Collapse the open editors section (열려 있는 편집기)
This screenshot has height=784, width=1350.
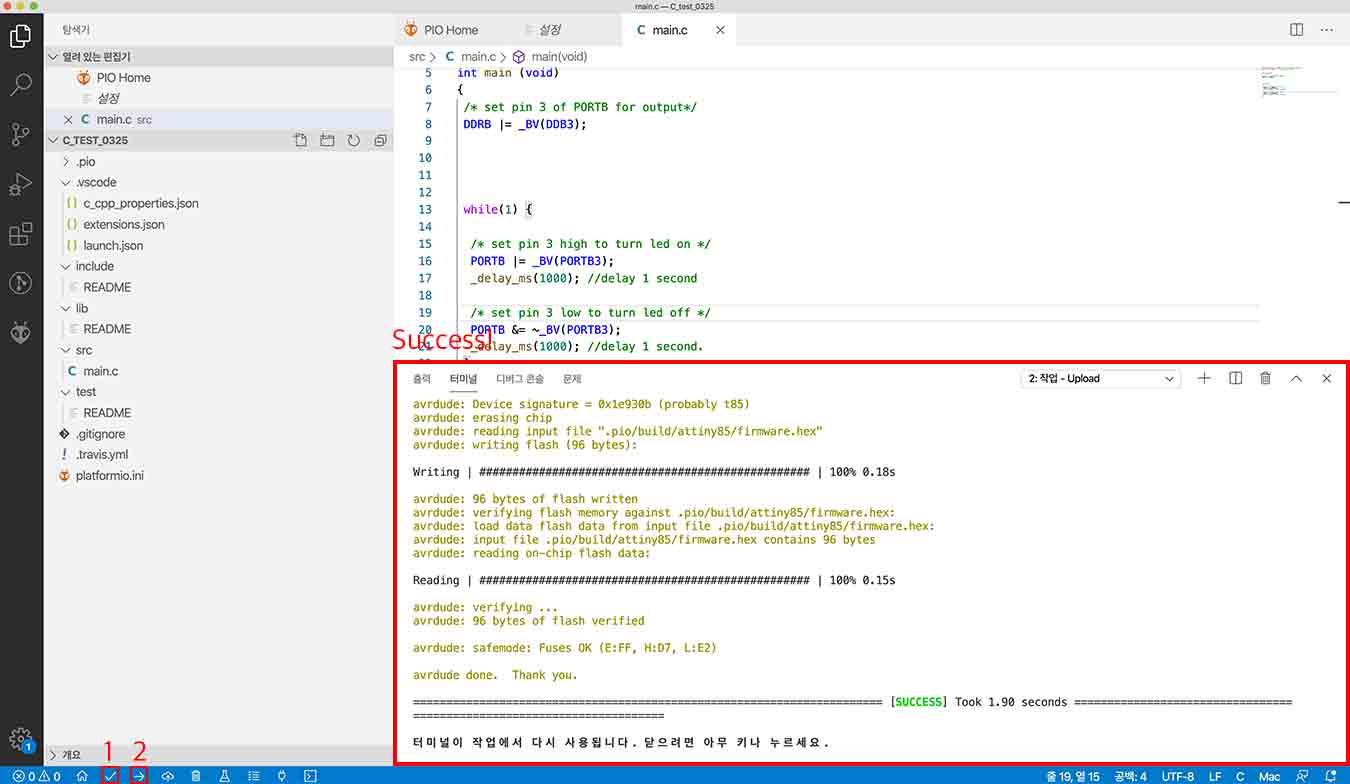click(x=97, y=57)
